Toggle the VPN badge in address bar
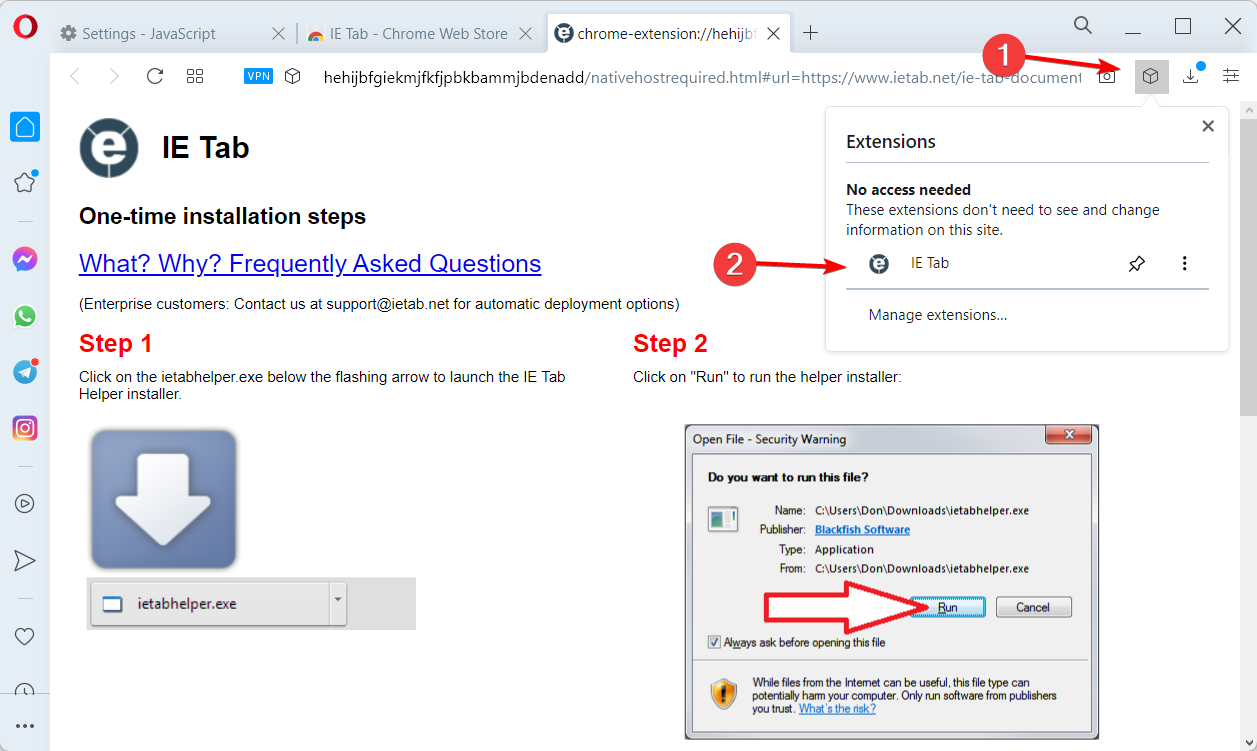The height and width of the screenshot is (751, 1257). 258,76
